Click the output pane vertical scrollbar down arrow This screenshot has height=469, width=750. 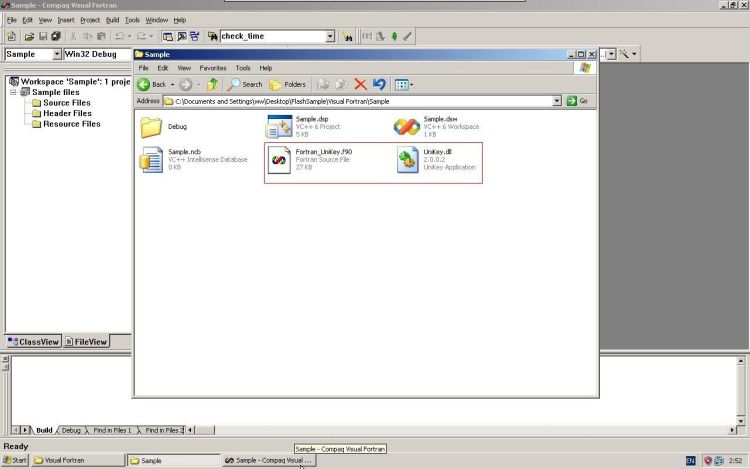[x=741, y=421]
